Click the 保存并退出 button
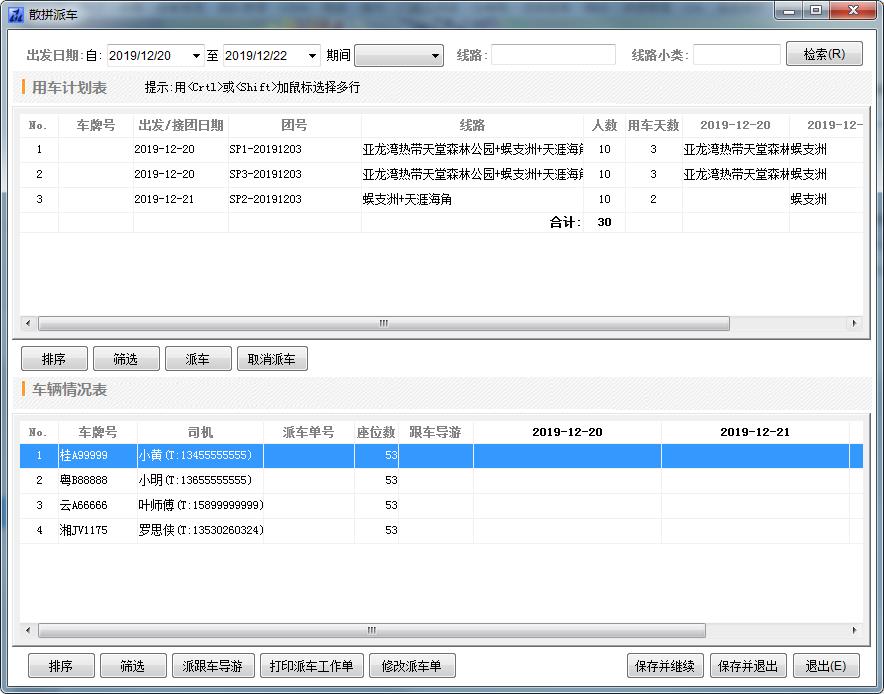 click(748, 666)
